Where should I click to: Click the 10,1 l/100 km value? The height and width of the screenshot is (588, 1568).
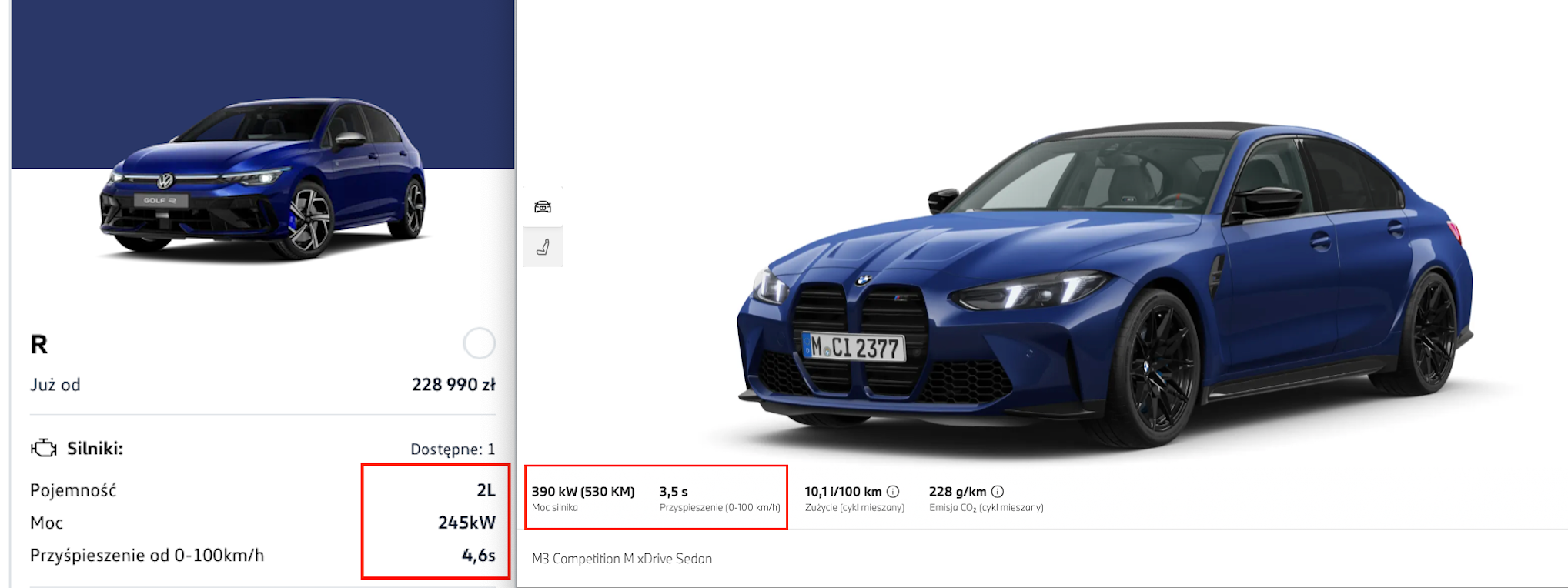click(843, 491)
